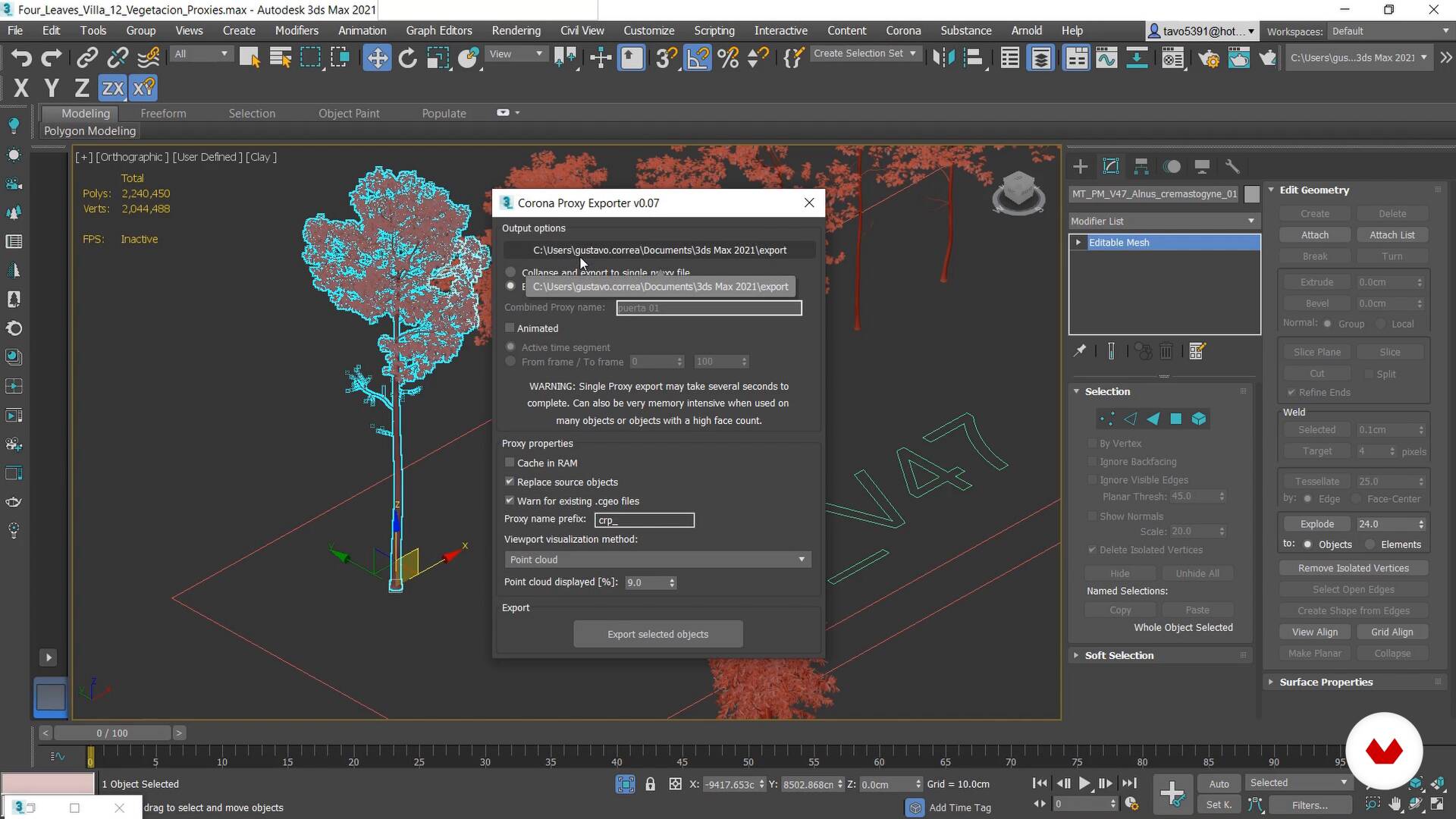Viewport: 1456px width, 819px height.
Task: Activate Select and Scale tool
Action: (438, 58)
